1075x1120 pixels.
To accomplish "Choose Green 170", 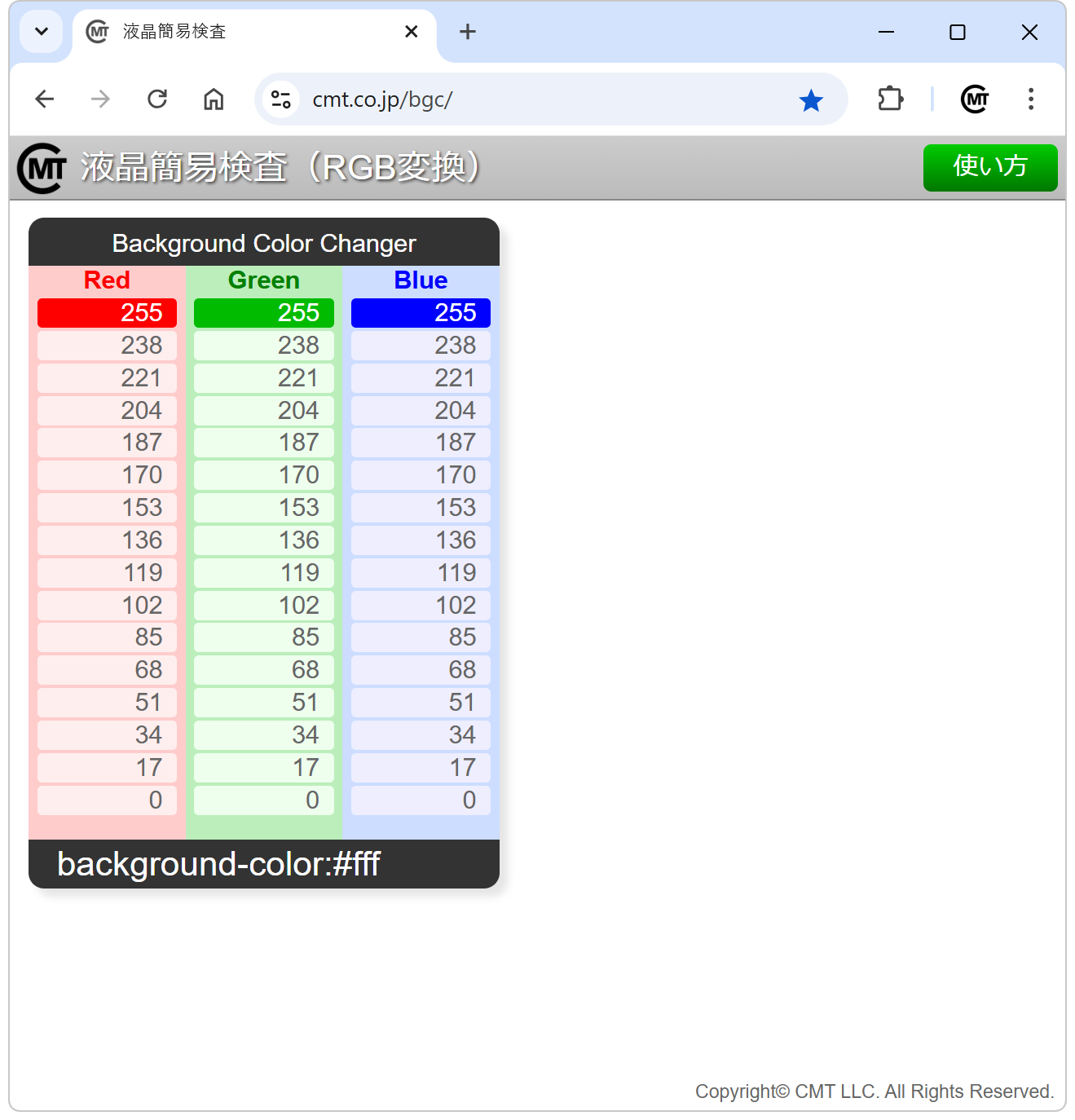I will pos(264,475).
